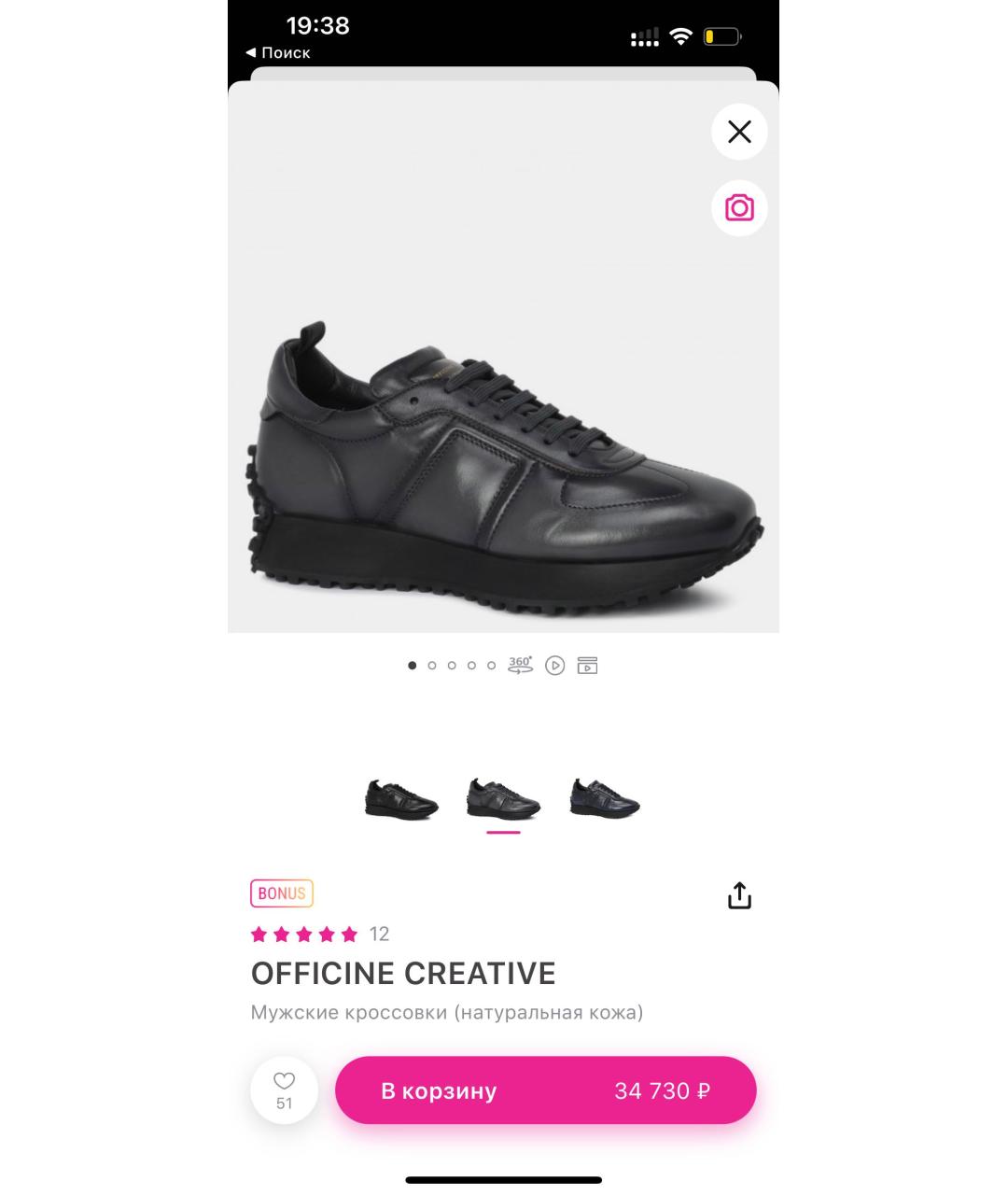Add sneakers to cart with В корзину
The height and width of the screenshot is (1195, 1008).
546,1090
